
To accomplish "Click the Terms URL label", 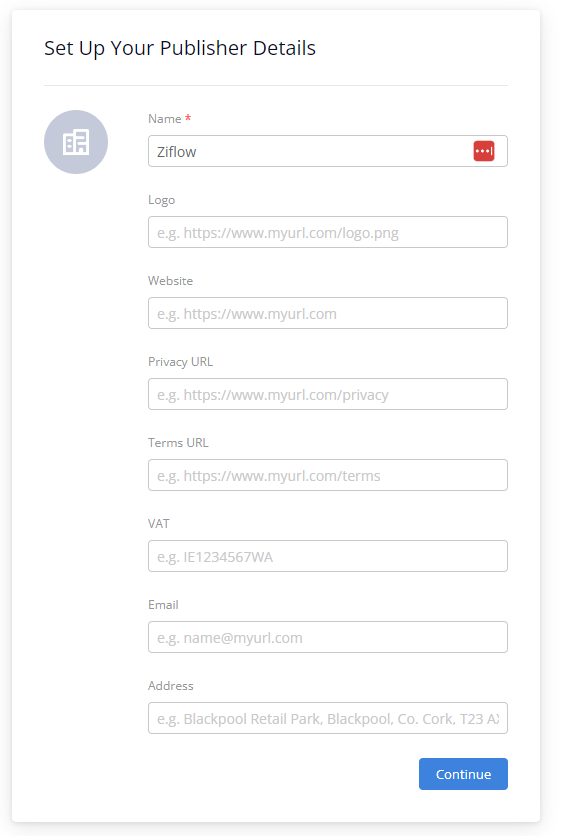I will (178, 443).
